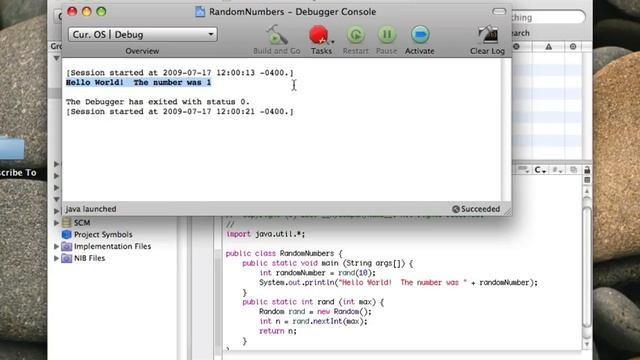Click the Succeeded build status indicator
Image resolution: width=640 pixels, height=360 pixels.
point(476,209)
